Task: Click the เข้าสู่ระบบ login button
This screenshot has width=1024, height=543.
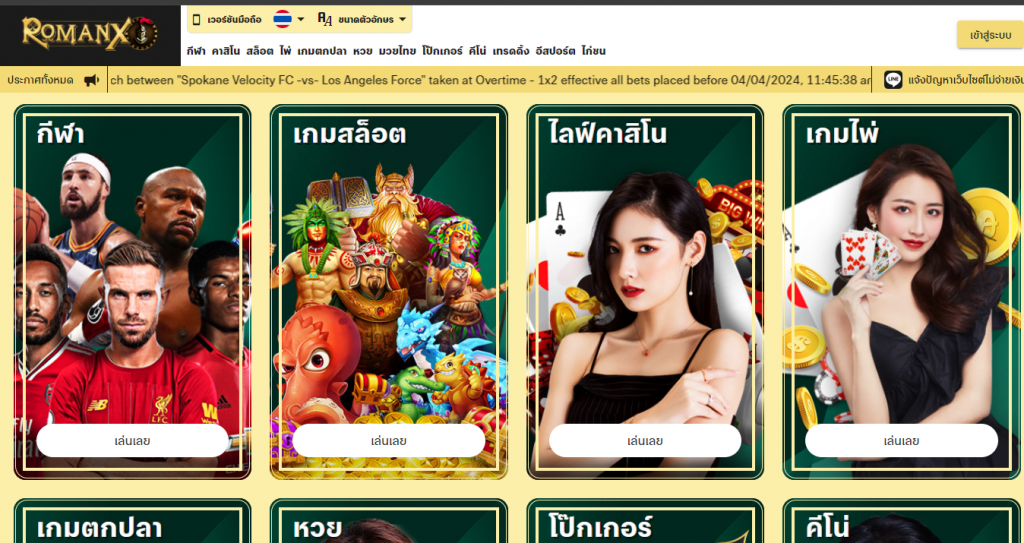Action: point(990,35)
